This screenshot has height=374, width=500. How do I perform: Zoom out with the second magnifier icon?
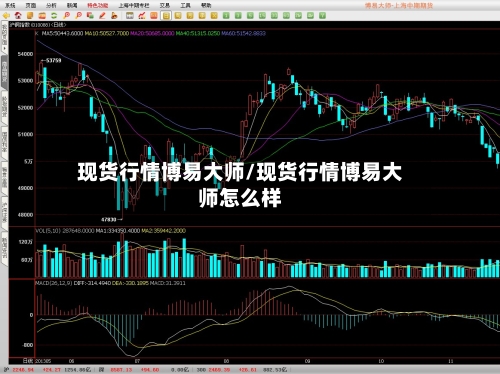tap(78, 15)
